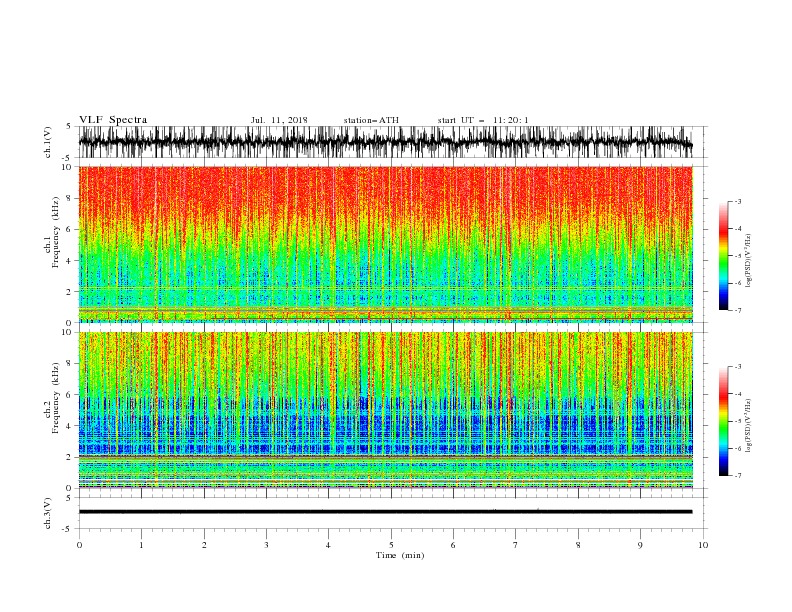Click the date 'Jul. 11, 2018'
This screenshot has height=612, width=792.
click(x=279, y=120)
